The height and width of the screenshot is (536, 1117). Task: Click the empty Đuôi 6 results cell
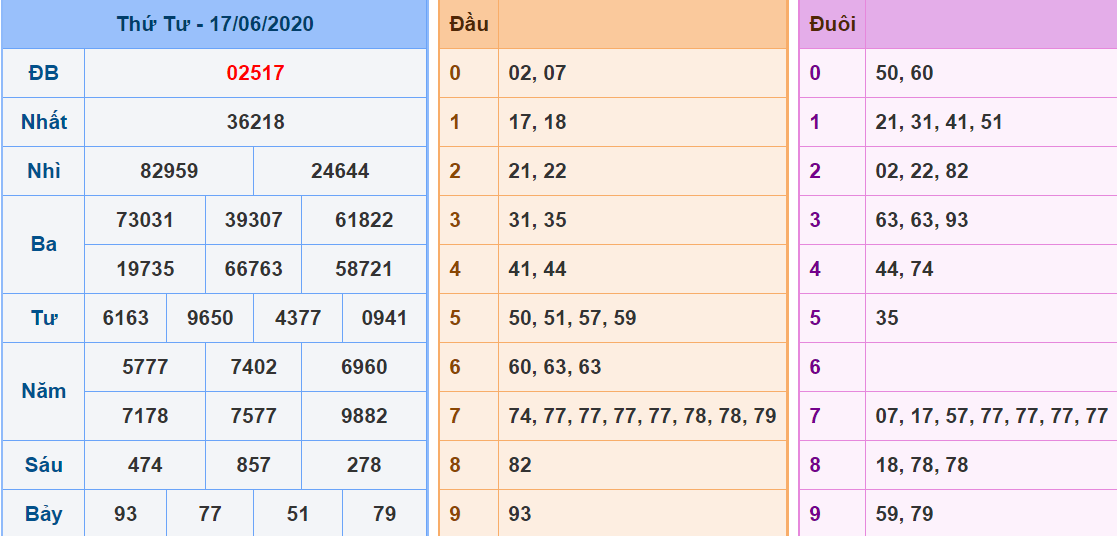[x=990, y=367]
